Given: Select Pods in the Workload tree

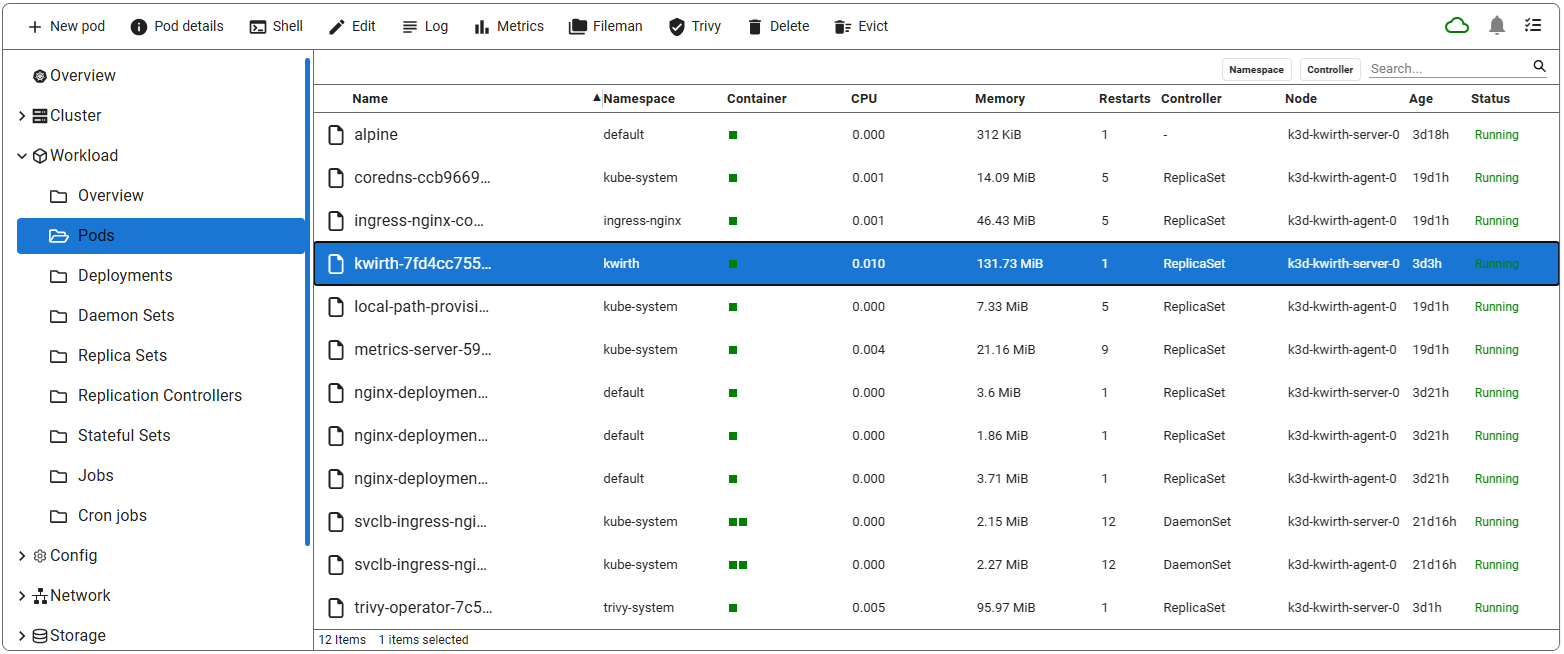Looking at the screenshot, I should tap(161, 236).
